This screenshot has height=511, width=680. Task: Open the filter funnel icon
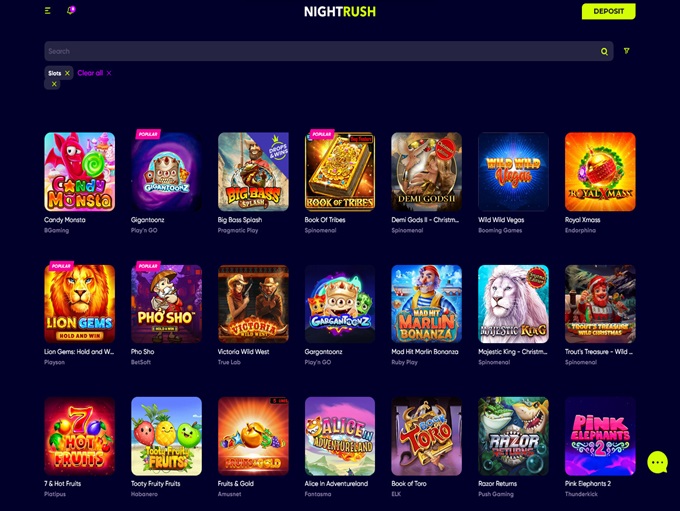pos(626,51)
